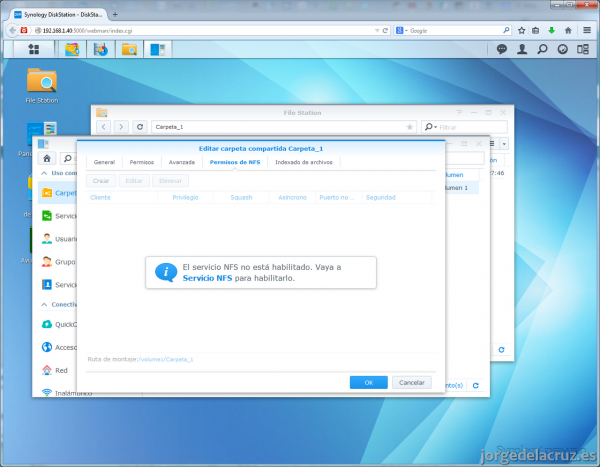Open File Station filter dropdown arrow

point(435,127)
